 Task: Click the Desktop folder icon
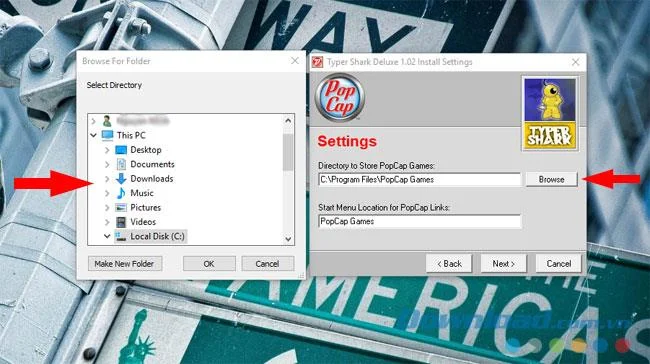pyautogui.click(x=121, y=150)
